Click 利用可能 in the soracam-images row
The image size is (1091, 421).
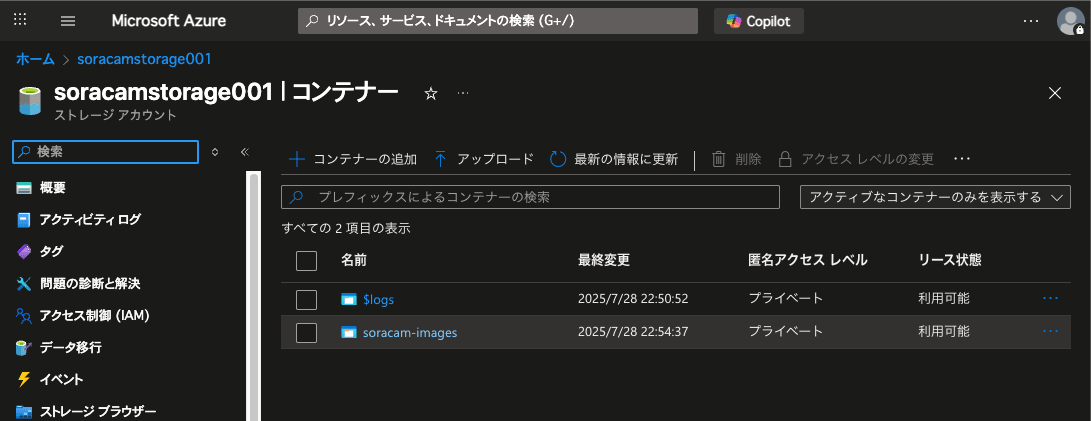943,333
